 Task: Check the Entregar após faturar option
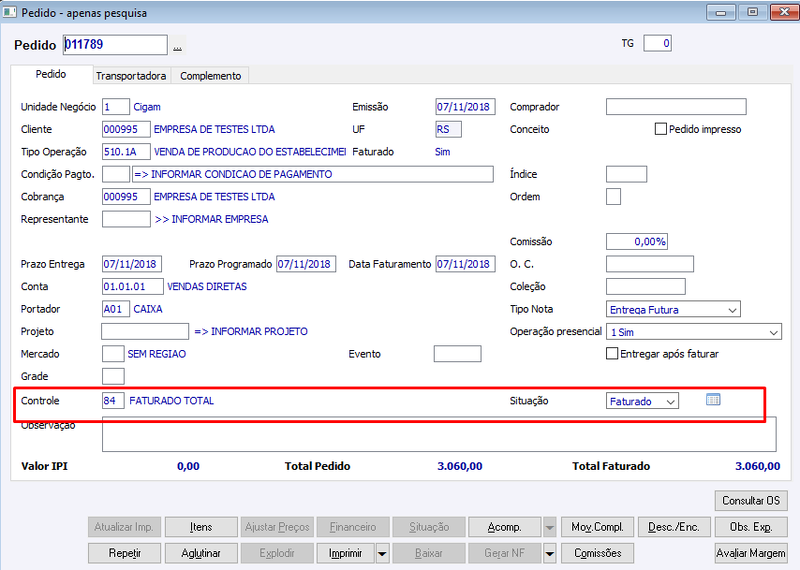(612, 353)
